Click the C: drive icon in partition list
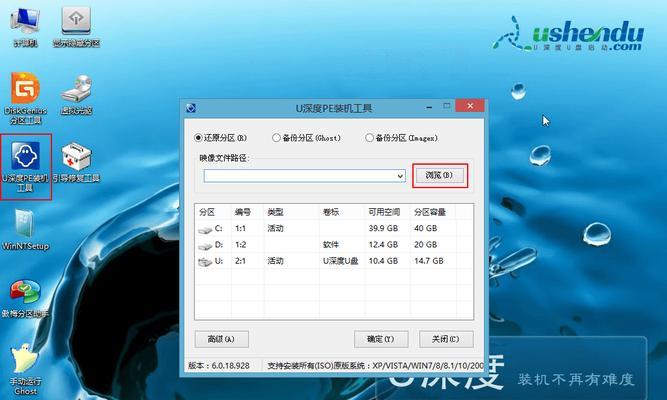 click(x=205, y=230)
